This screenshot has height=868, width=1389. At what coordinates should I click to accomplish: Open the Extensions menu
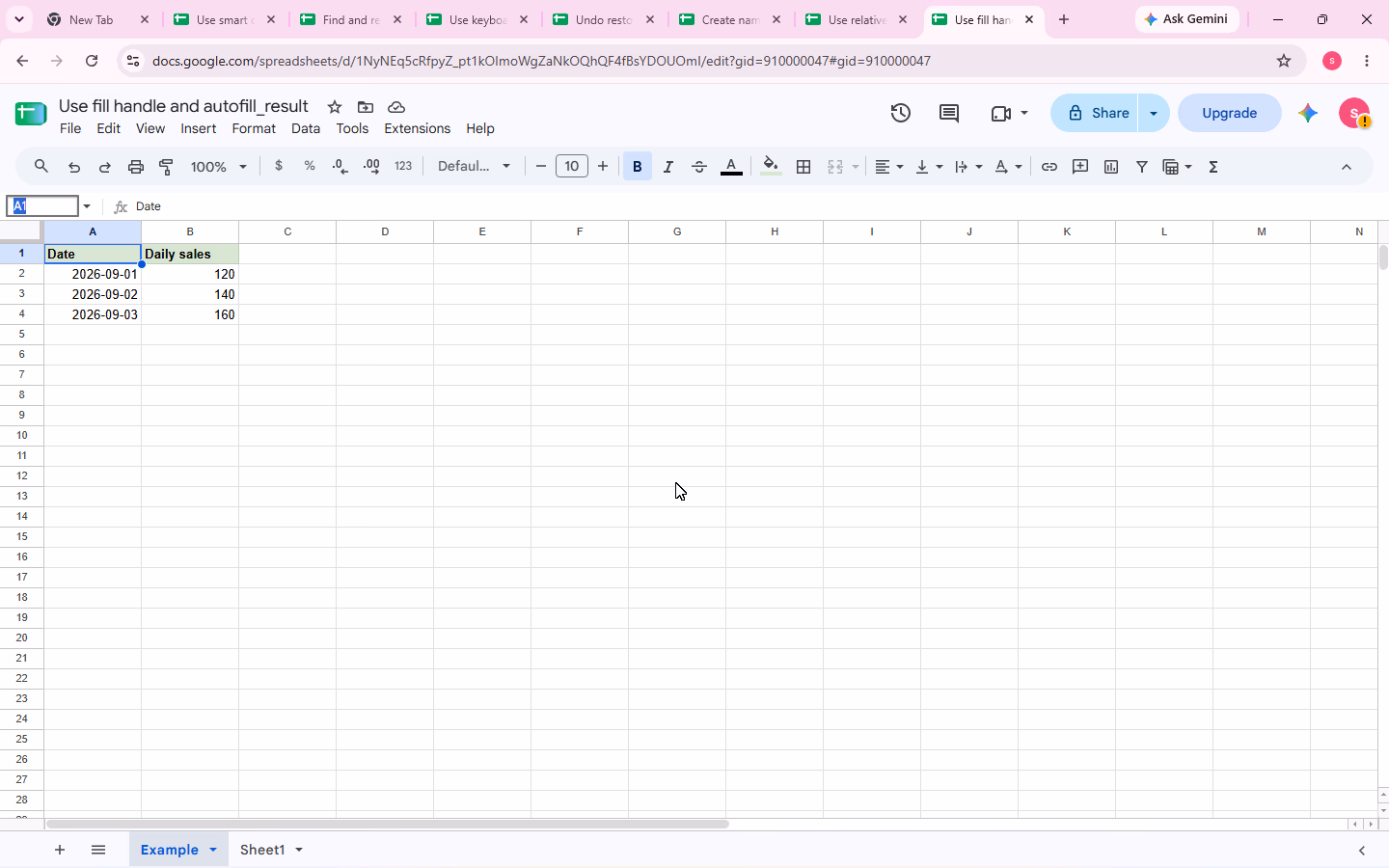click(418, 128)
